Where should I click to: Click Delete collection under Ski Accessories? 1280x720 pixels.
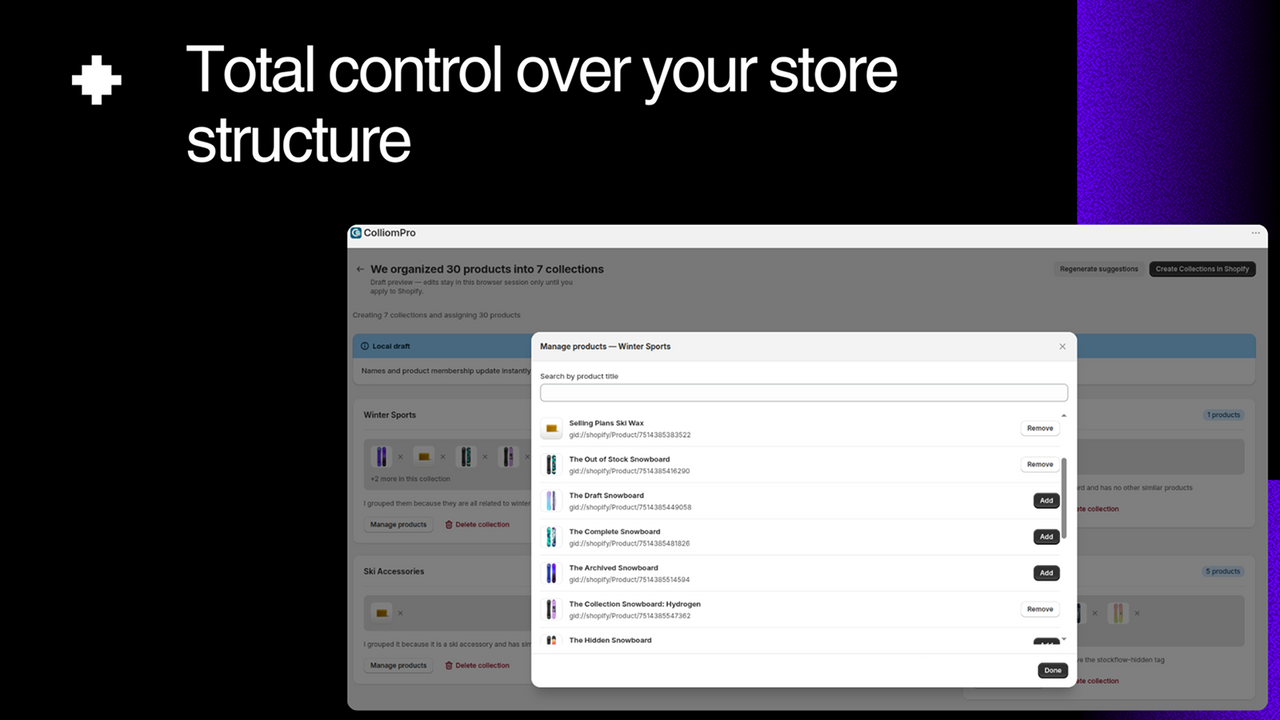[x=477, y=665]
